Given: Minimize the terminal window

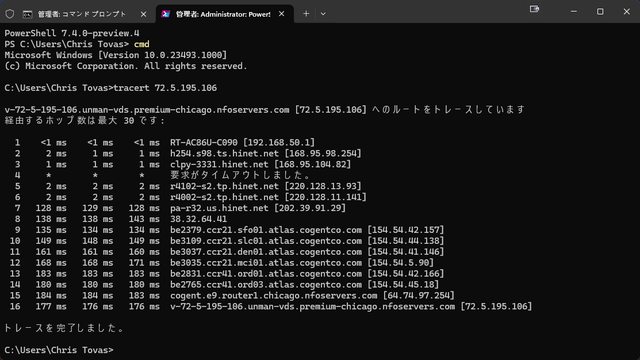Looking at the screenshot, I should coord(574,11).
